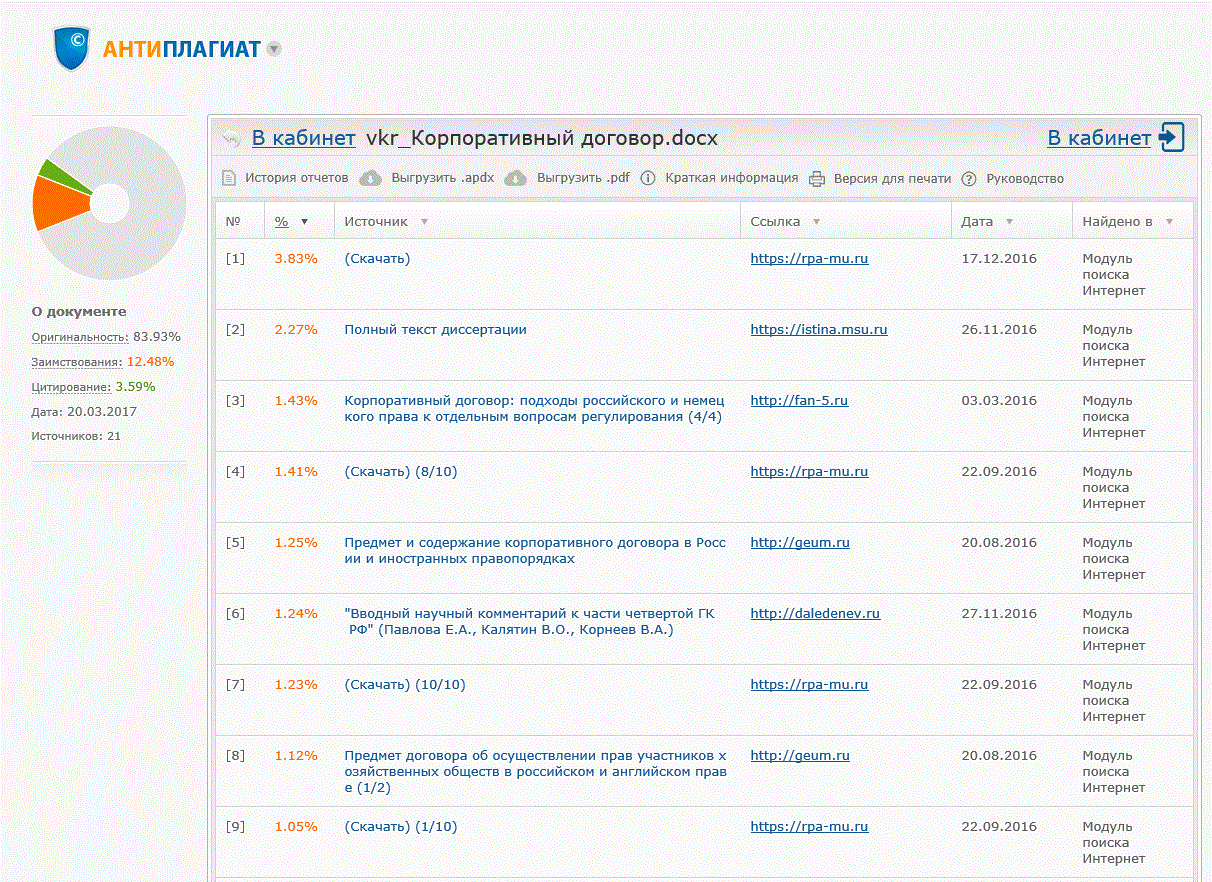Click the Краткая информация info icon
Image resolution: width=1212 pixels, height=882 pixels.
648,178
